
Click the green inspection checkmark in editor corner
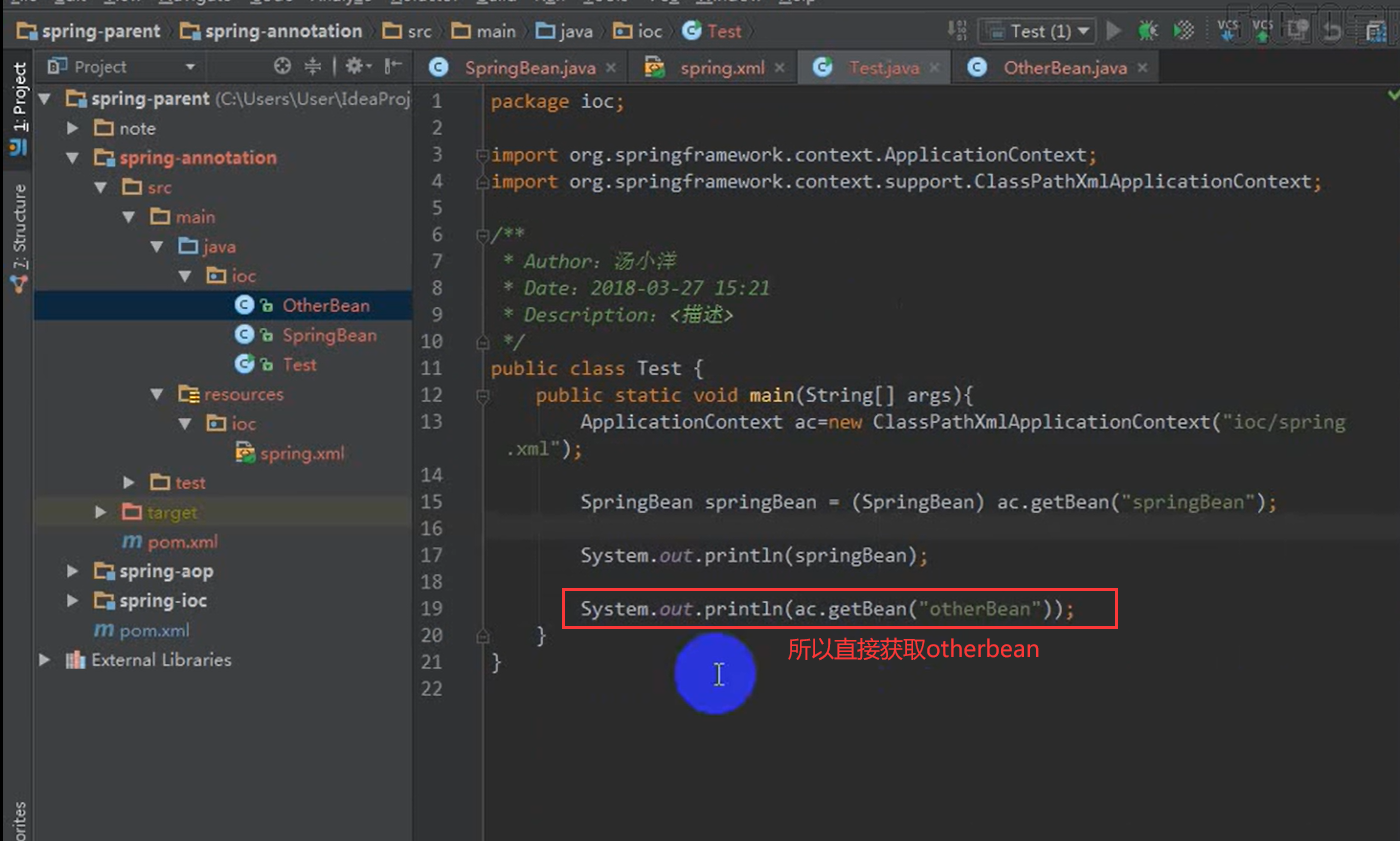[1393, 95]
